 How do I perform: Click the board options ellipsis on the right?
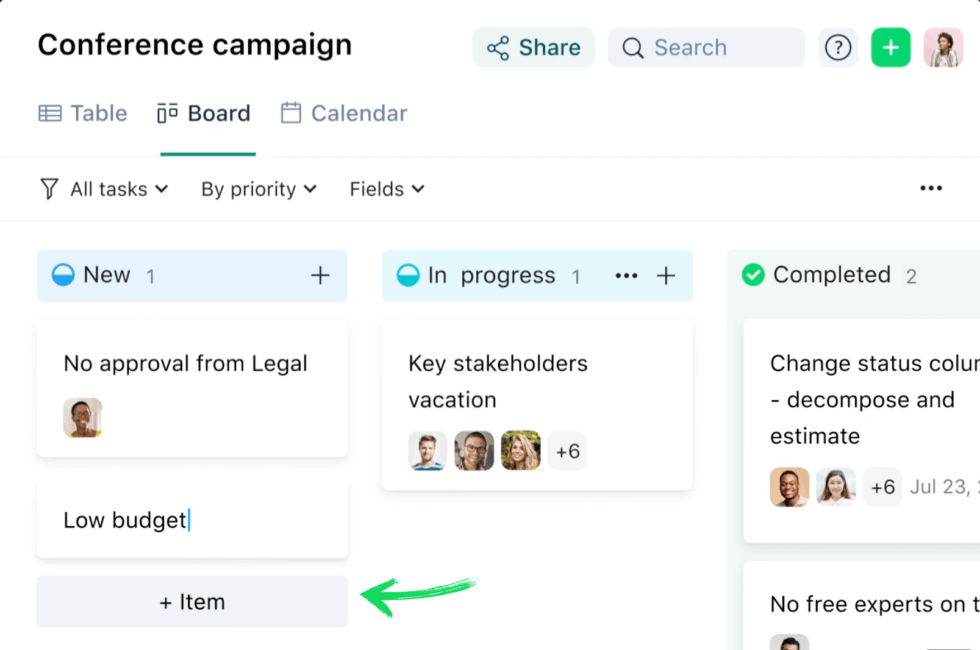(931, 188)
